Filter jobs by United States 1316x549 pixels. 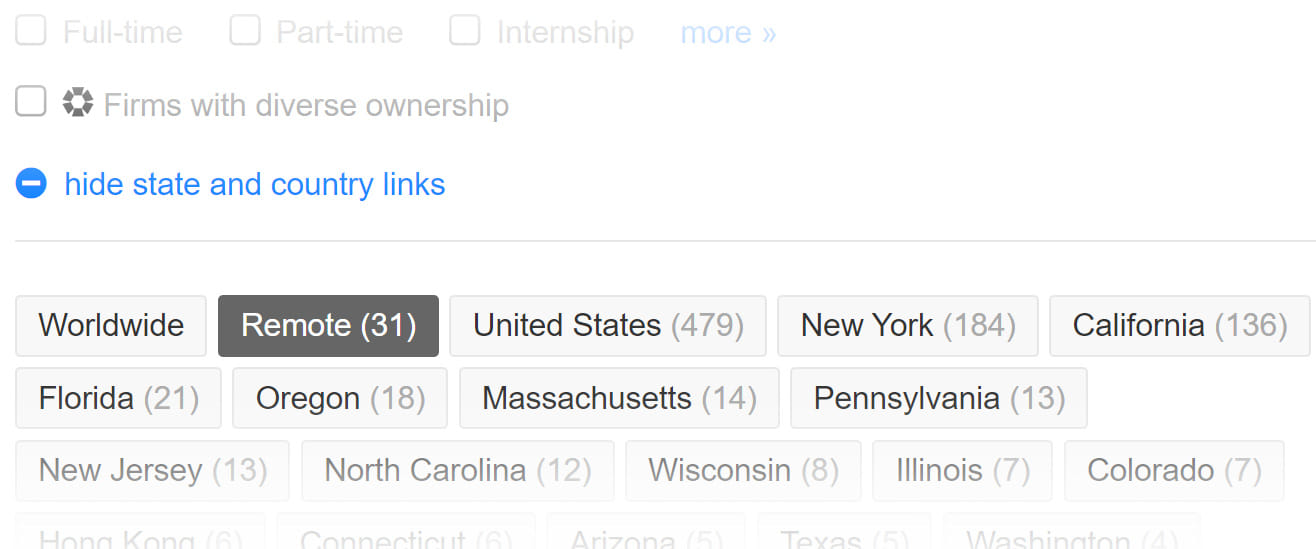tap(607, 326)
